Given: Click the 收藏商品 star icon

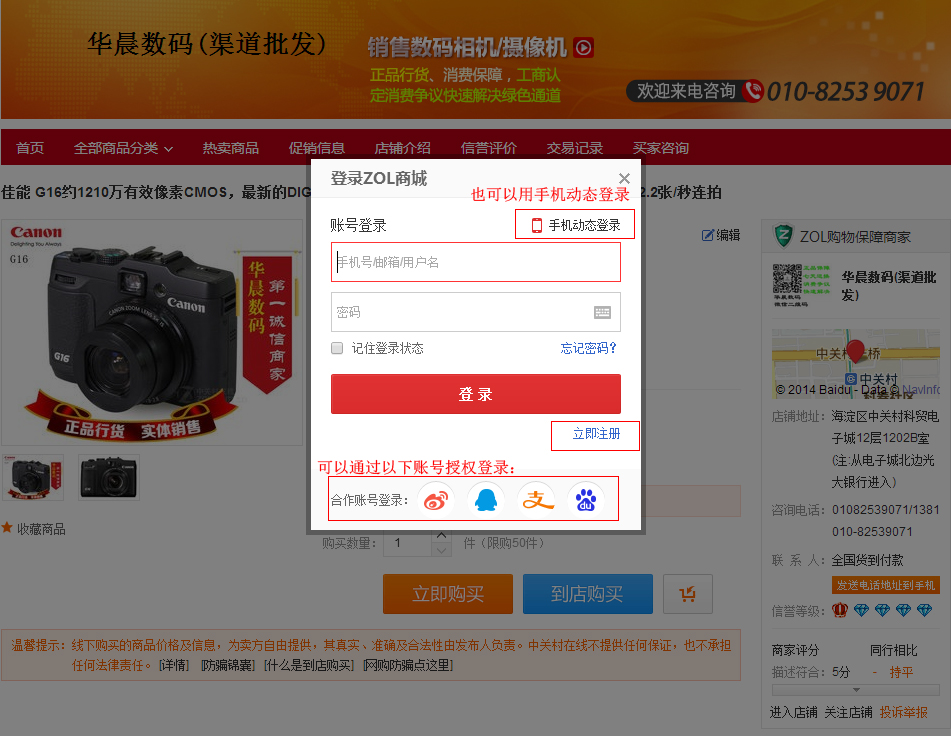Looking at the screenshot, I should (x=7, y=527).
